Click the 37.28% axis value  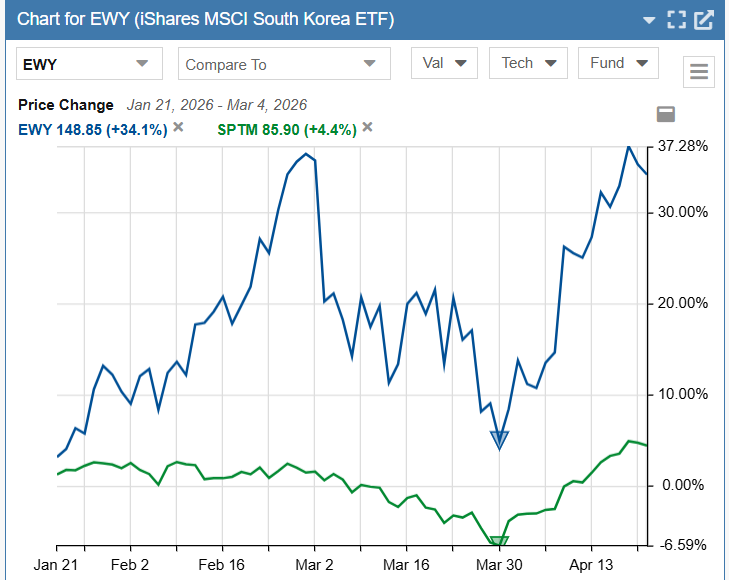pos(683,146)
